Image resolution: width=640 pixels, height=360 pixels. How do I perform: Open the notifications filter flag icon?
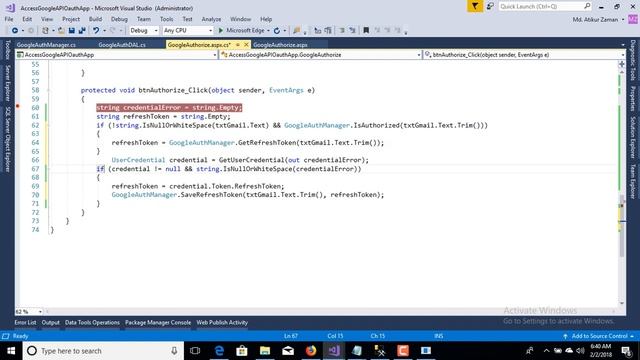(x=475, y=6)
